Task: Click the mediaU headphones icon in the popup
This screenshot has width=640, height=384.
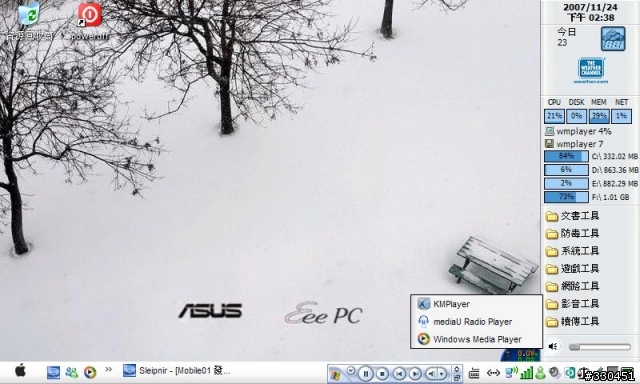Action: pos(423,322)
